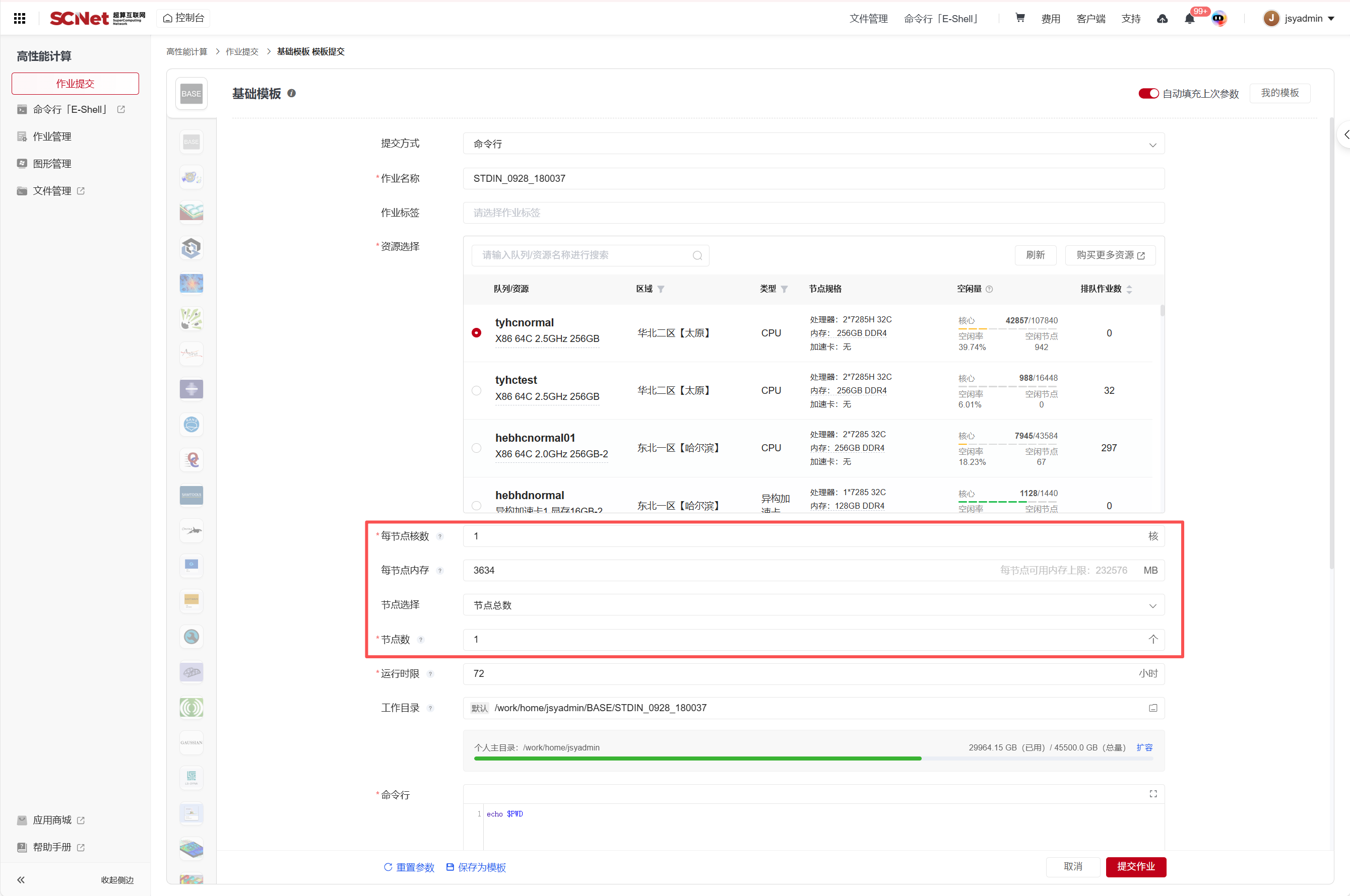Expand the command line editor fullscreen
Screen dimensions: 1350x896
[x=1153, y=794]
